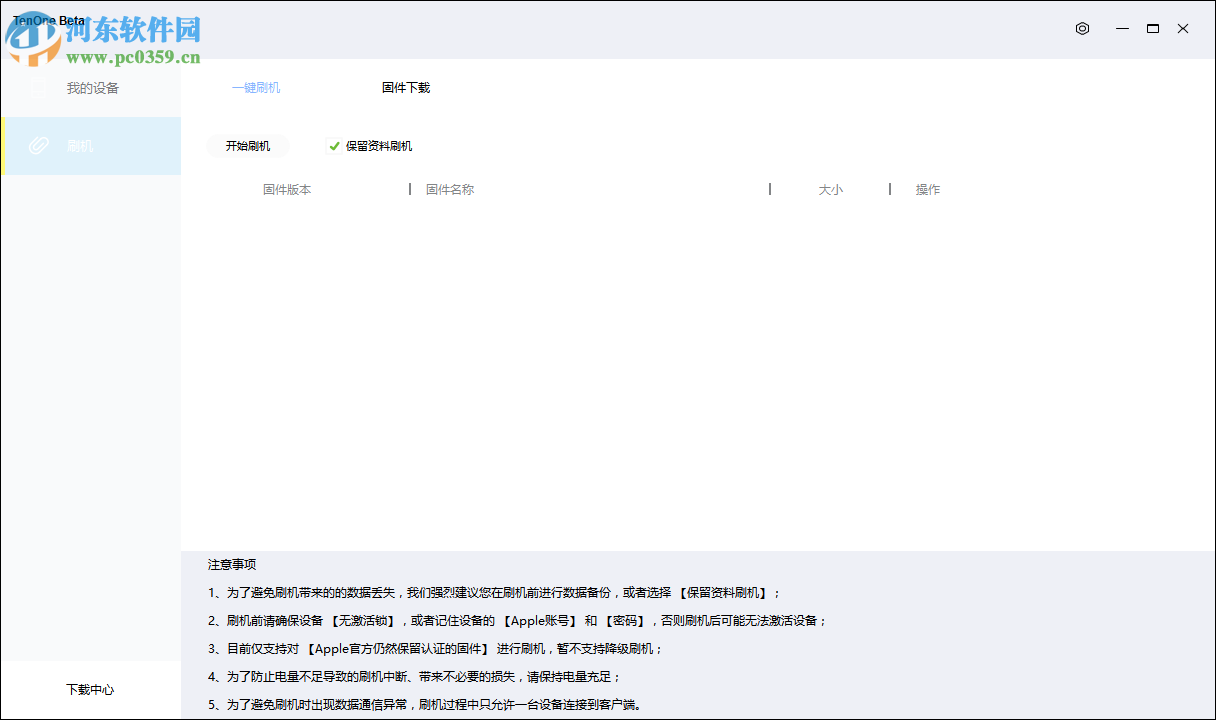
Task: Click the minimize icon in title bar
Action: (x=1121, y=29)
